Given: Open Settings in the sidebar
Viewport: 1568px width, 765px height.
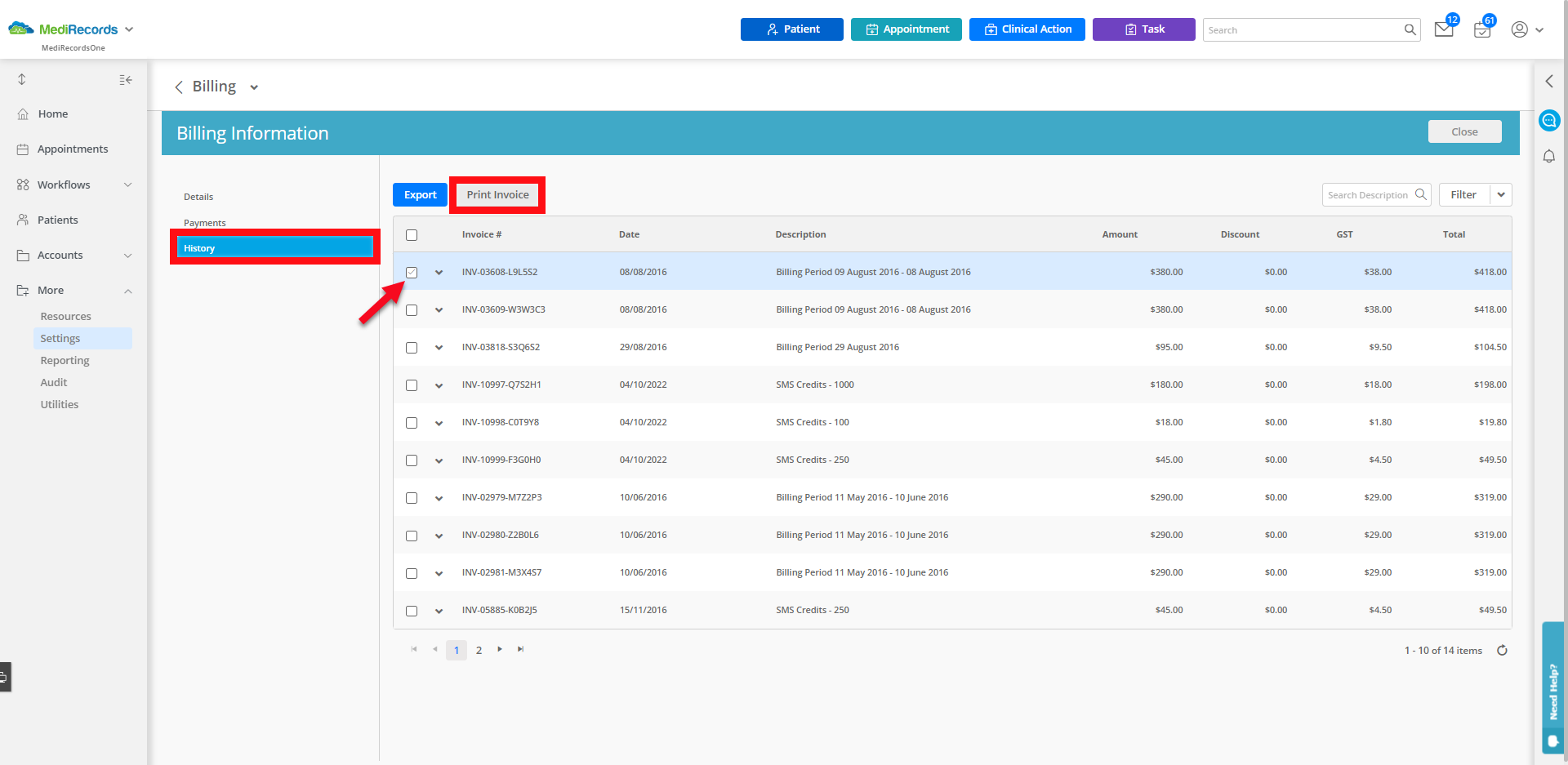Looking at the screenshot, I should pos(82,339).
